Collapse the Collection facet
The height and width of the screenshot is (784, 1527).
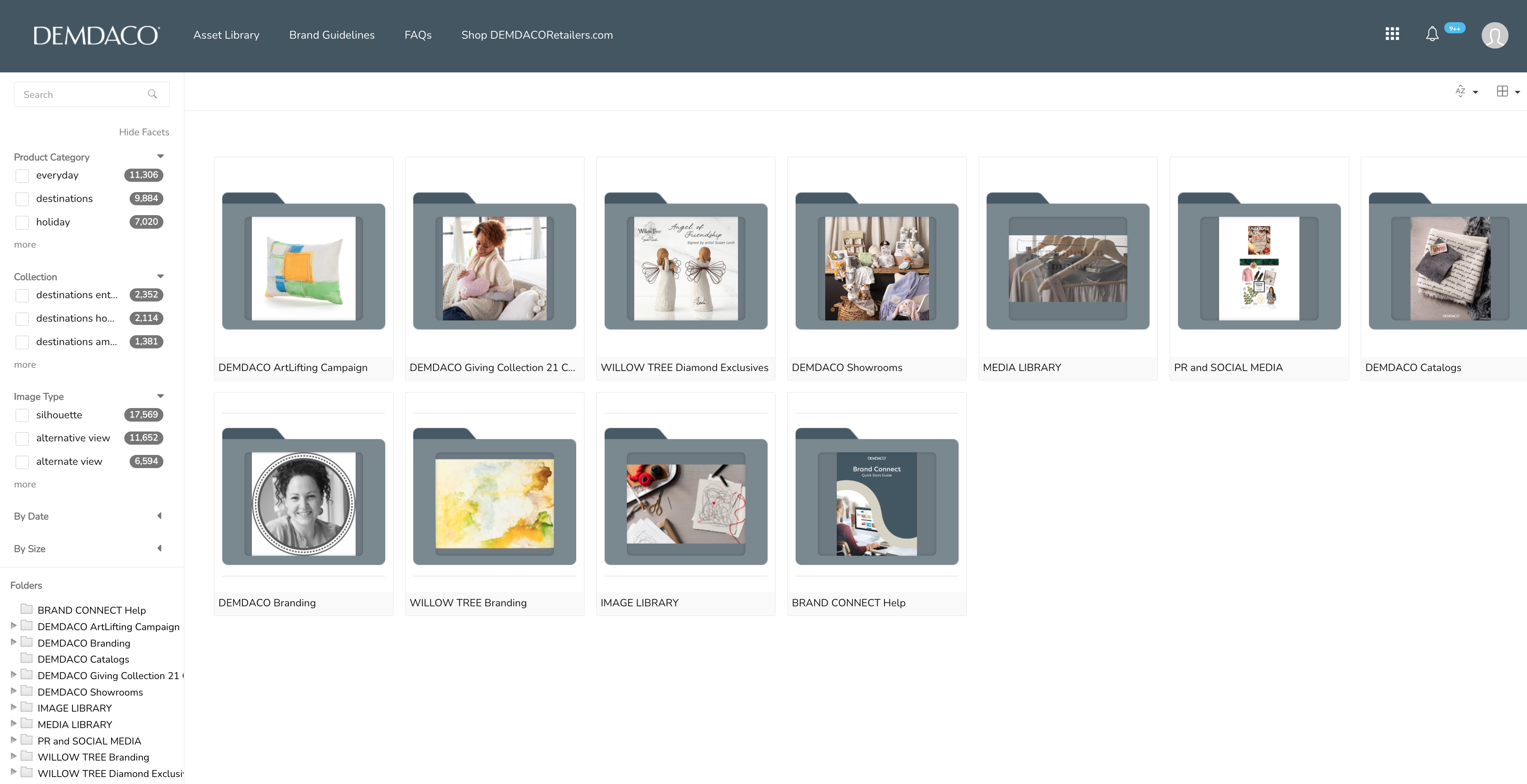point(160,276)
